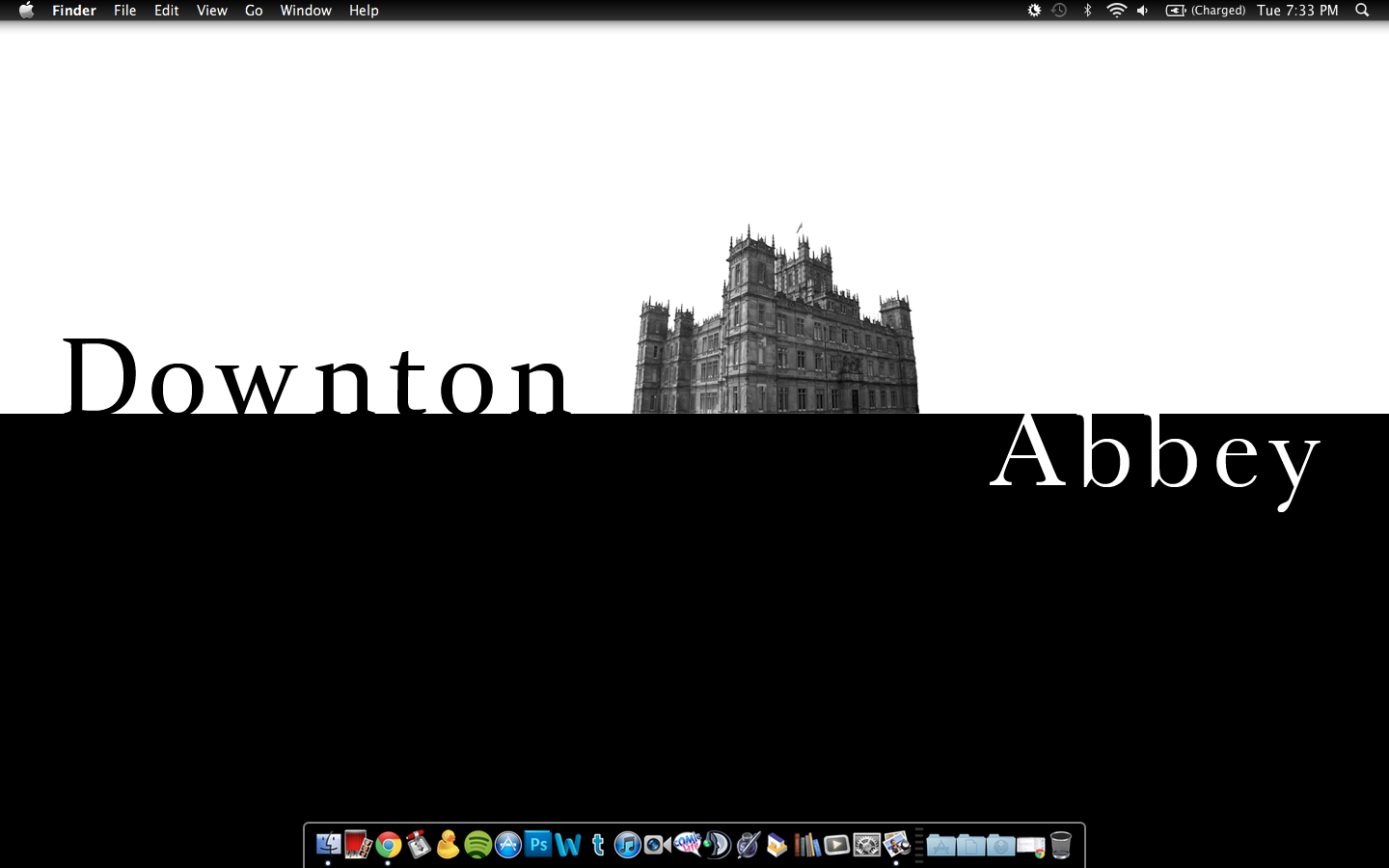This screenshot has width=1389, height=868.
Task: Open the Finder application menu
Action: [74, 11]
